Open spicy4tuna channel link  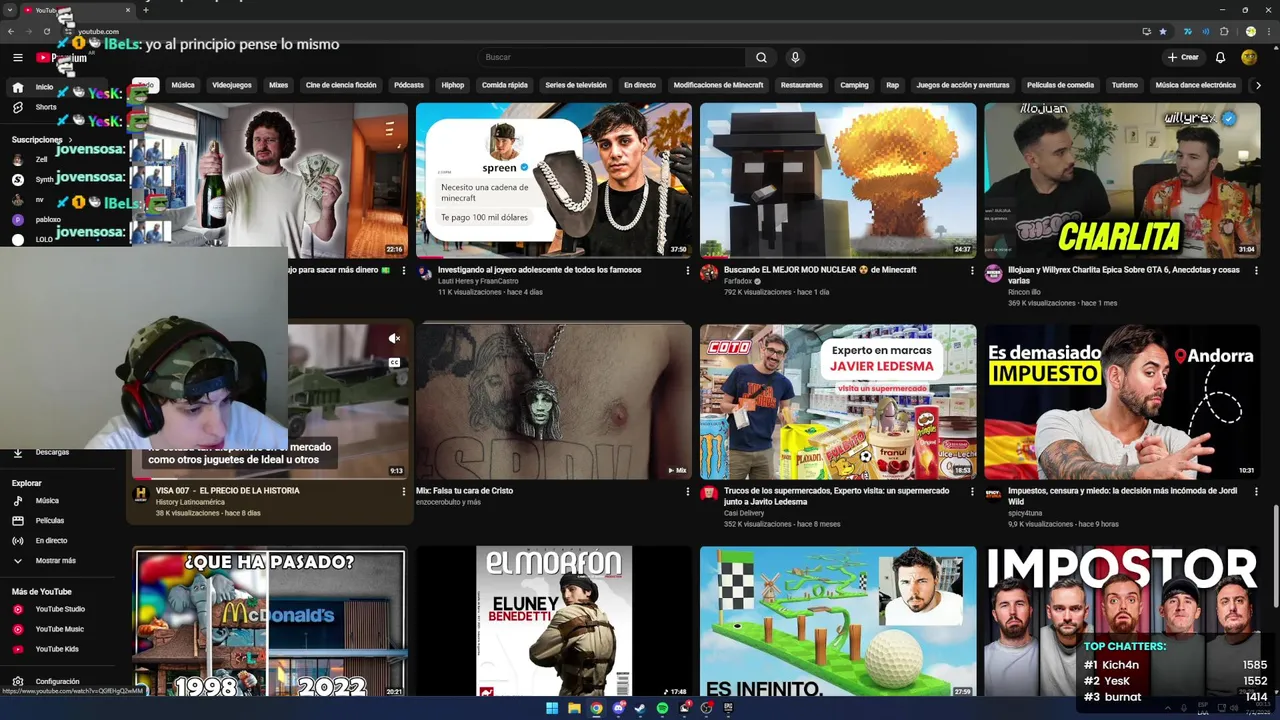[1027, 513]
